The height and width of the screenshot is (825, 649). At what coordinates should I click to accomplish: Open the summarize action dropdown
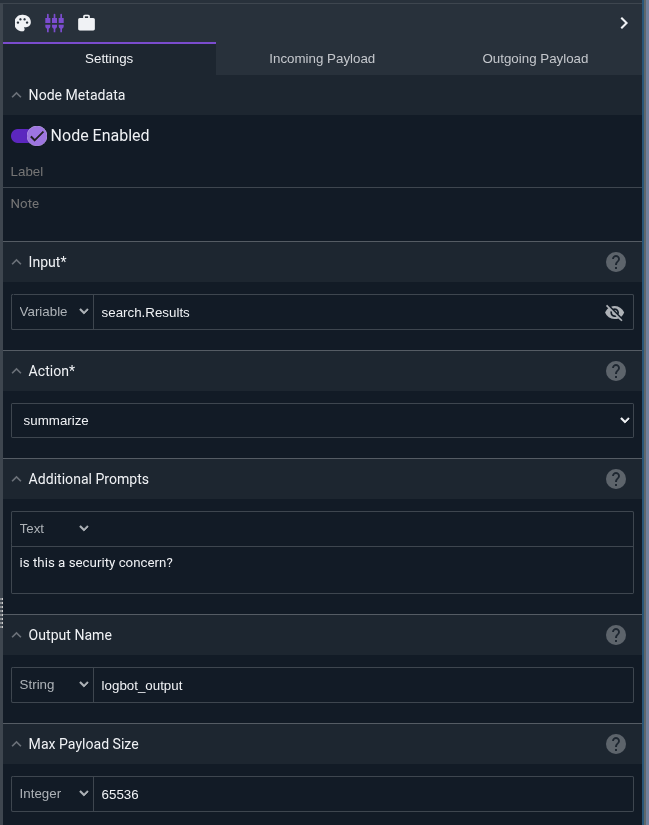[x=322, y=421]
